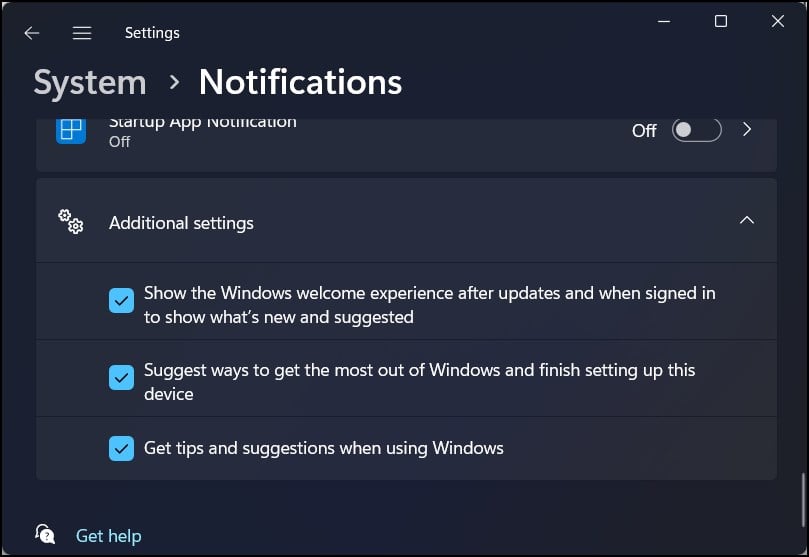Click the breadcrumb chevron after System

(x=174, y=82)
